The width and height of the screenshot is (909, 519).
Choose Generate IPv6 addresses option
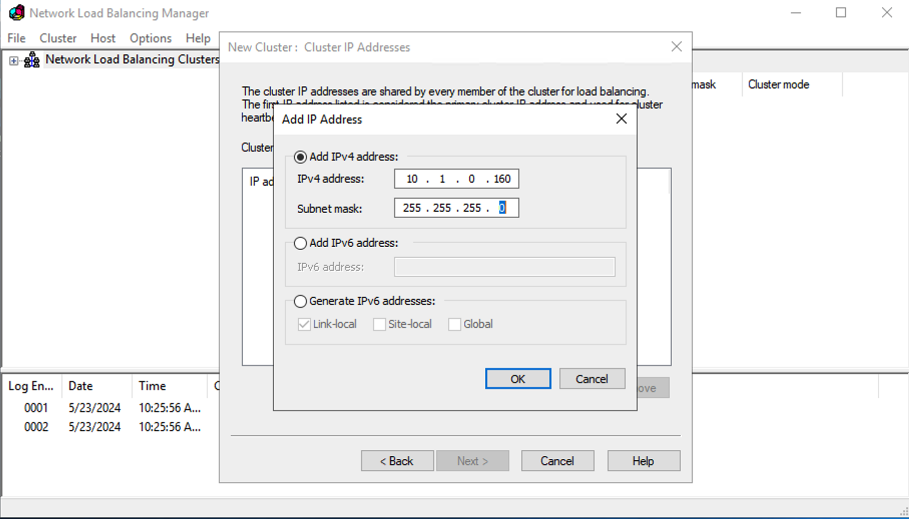click(300, 301)
